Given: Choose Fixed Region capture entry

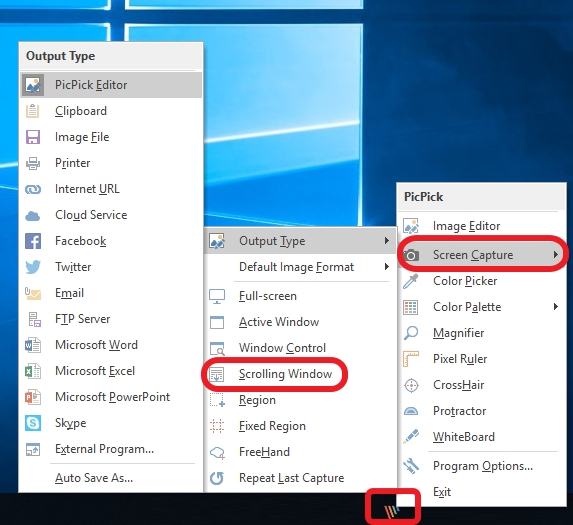Looking at the screenshot, I should click(x=300, y=426).
